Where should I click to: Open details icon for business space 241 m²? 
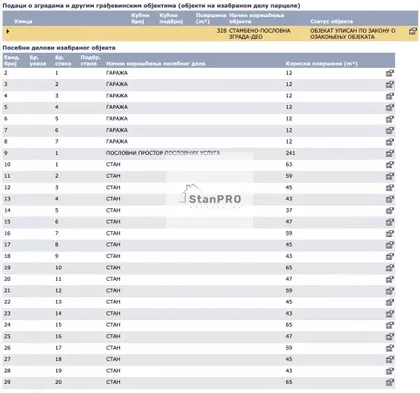(390, 154)
